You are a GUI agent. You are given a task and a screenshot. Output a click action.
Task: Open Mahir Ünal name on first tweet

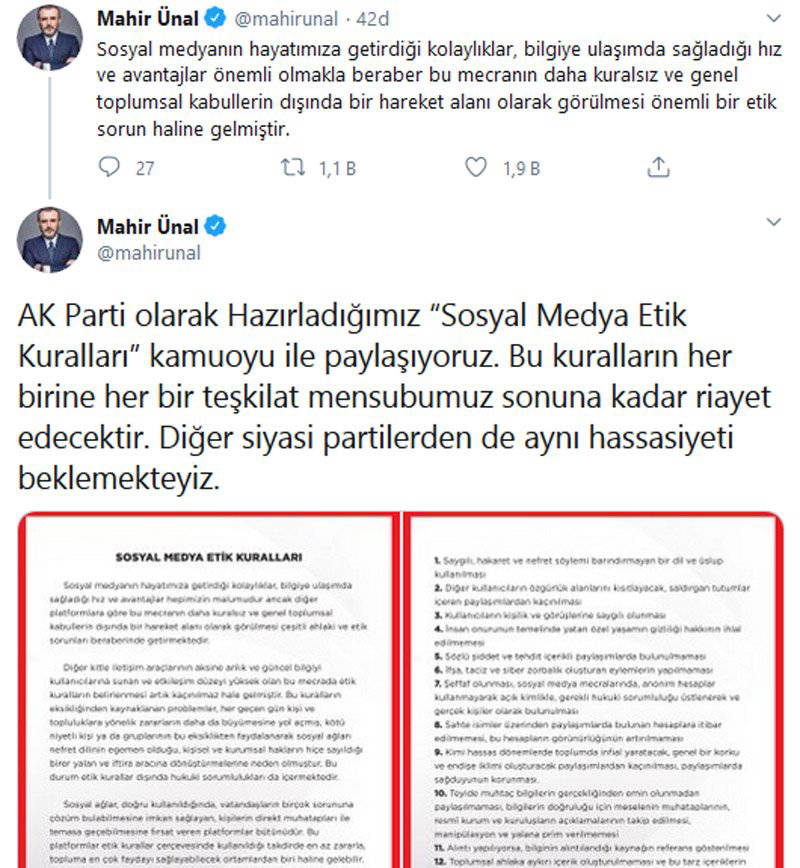coord(148,18)
